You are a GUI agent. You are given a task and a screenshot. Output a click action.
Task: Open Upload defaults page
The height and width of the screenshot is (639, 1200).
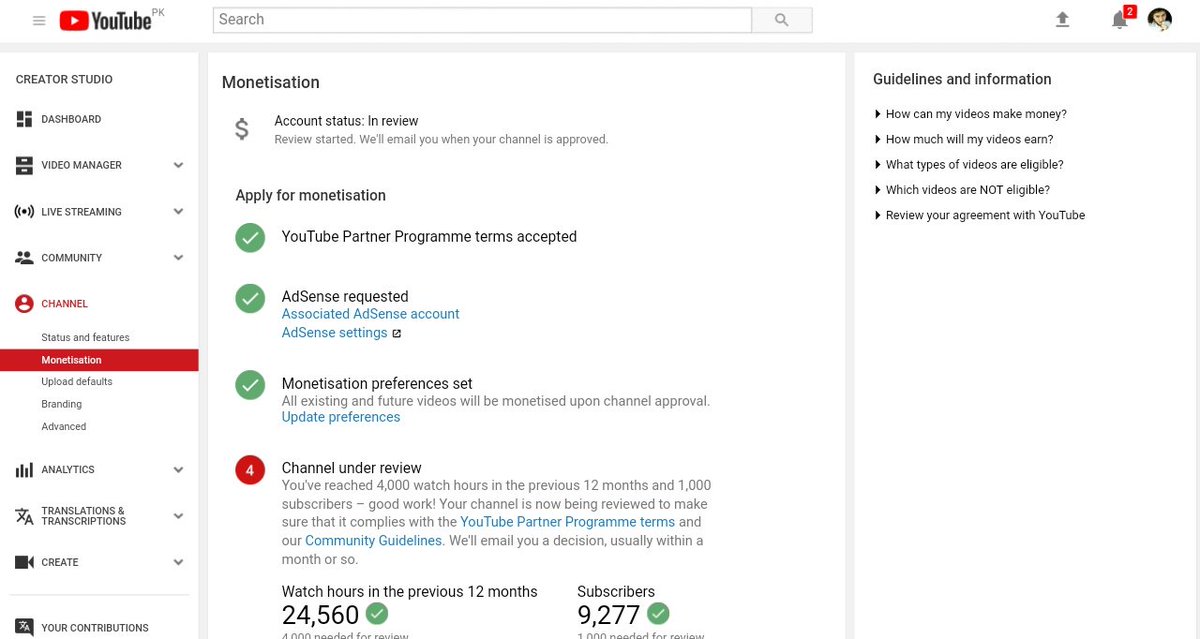77,382
